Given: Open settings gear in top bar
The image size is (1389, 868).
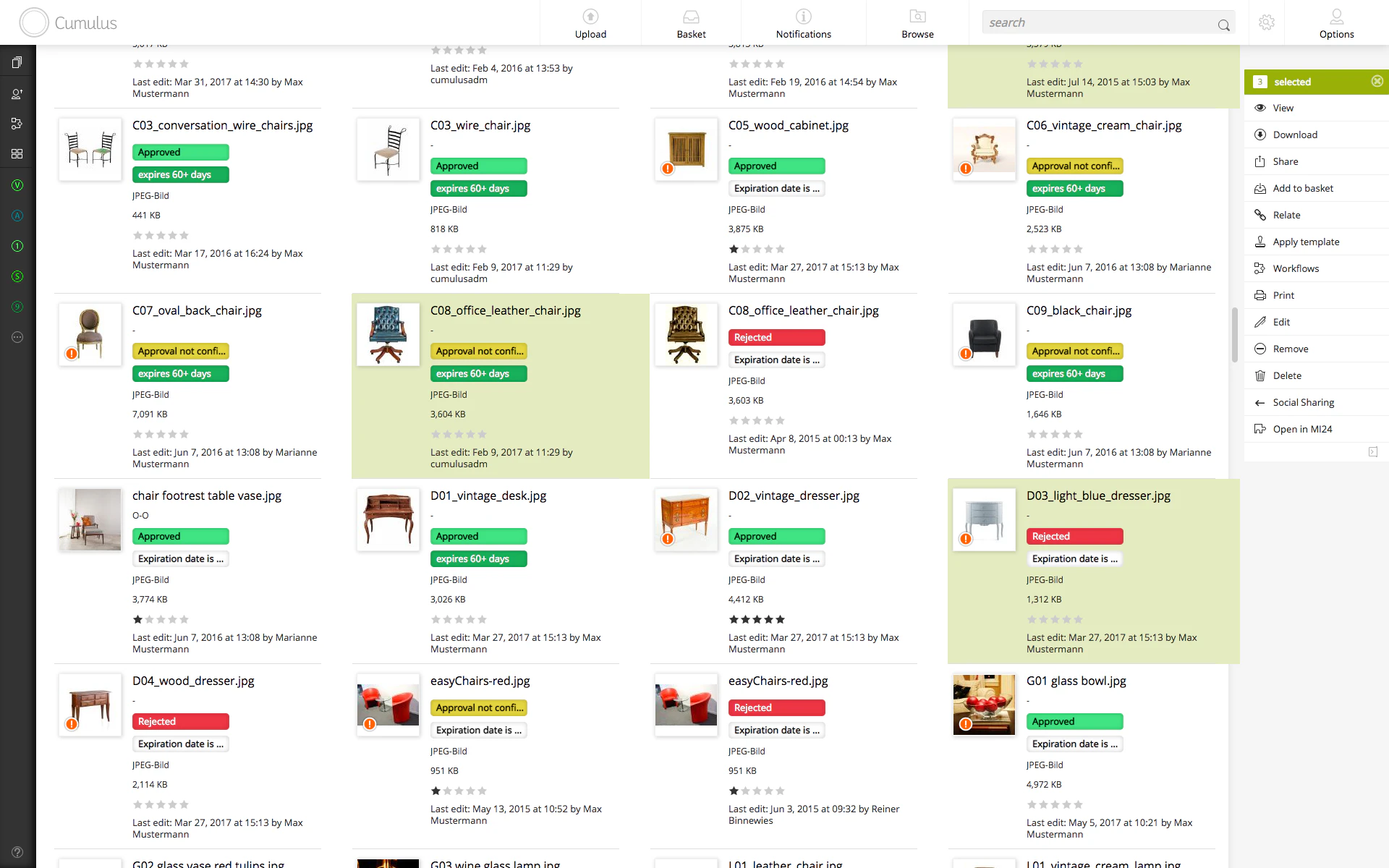Looking at the screenshot, I should tap(1266, 22).
